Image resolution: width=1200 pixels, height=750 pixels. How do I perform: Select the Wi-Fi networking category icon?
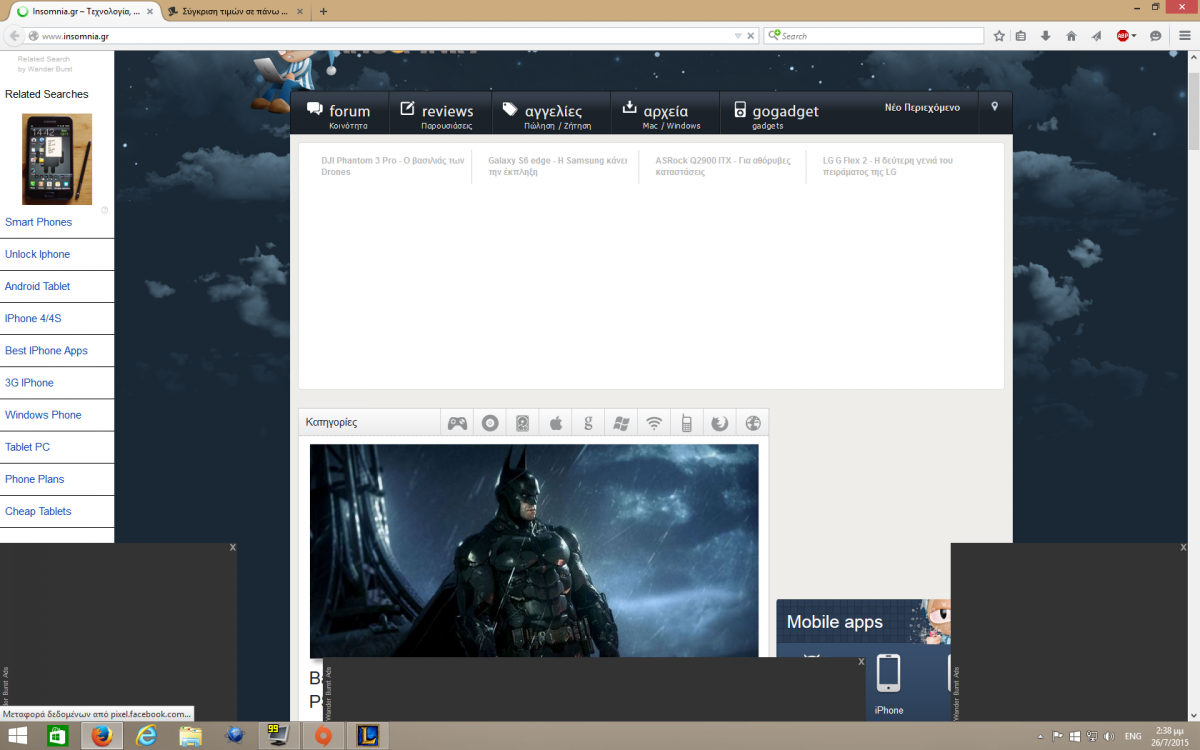tap(654, 423)
